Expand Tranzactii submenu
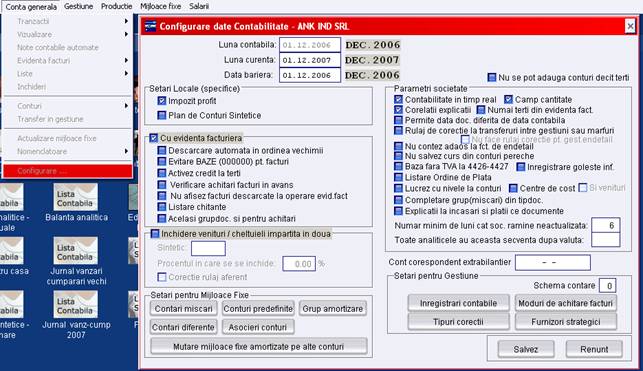643x371 pixels. [x=68, y=21]
